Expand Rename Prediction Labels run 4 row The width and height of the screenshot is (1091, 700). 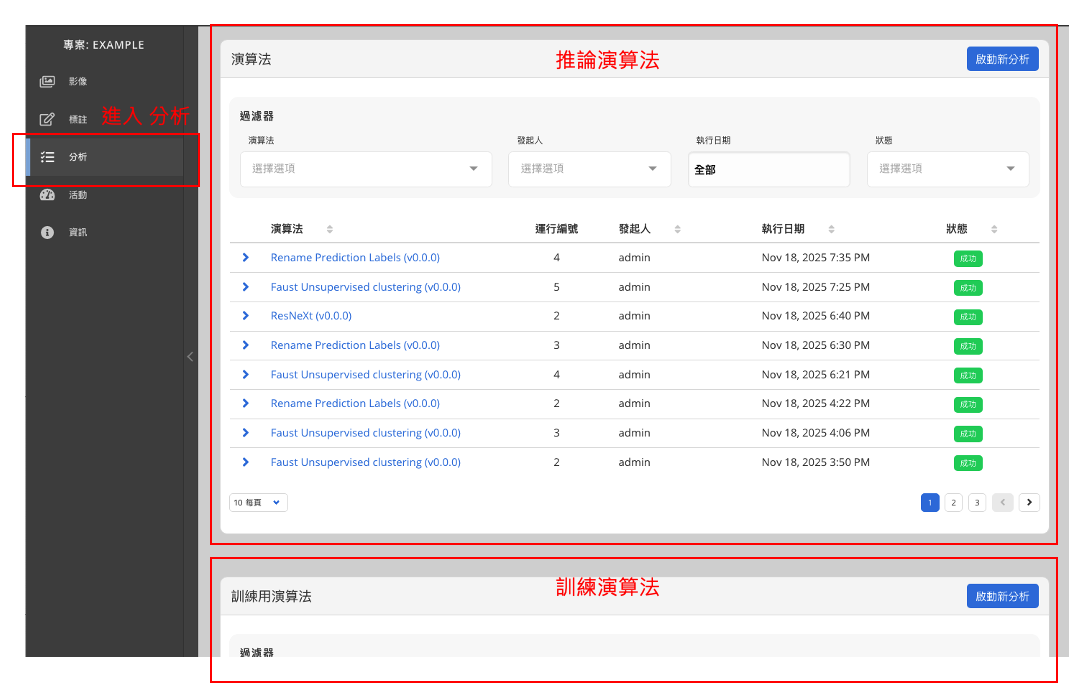click(245, 258)
